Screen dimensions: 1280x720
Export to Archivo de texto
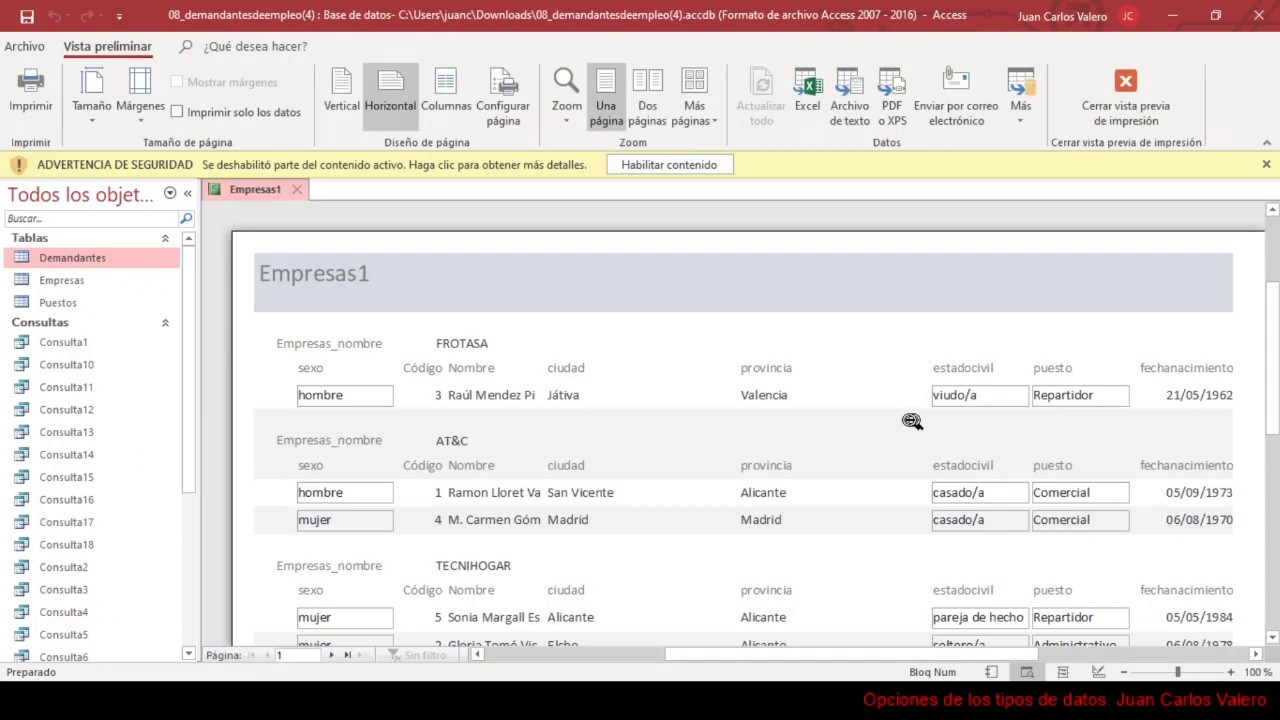[x=850, y=97]
